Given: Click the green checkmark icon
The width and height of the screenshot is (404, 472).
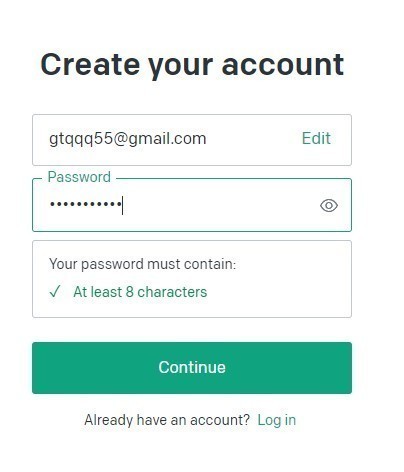Looking at the screenshot, I should [55, 292].
